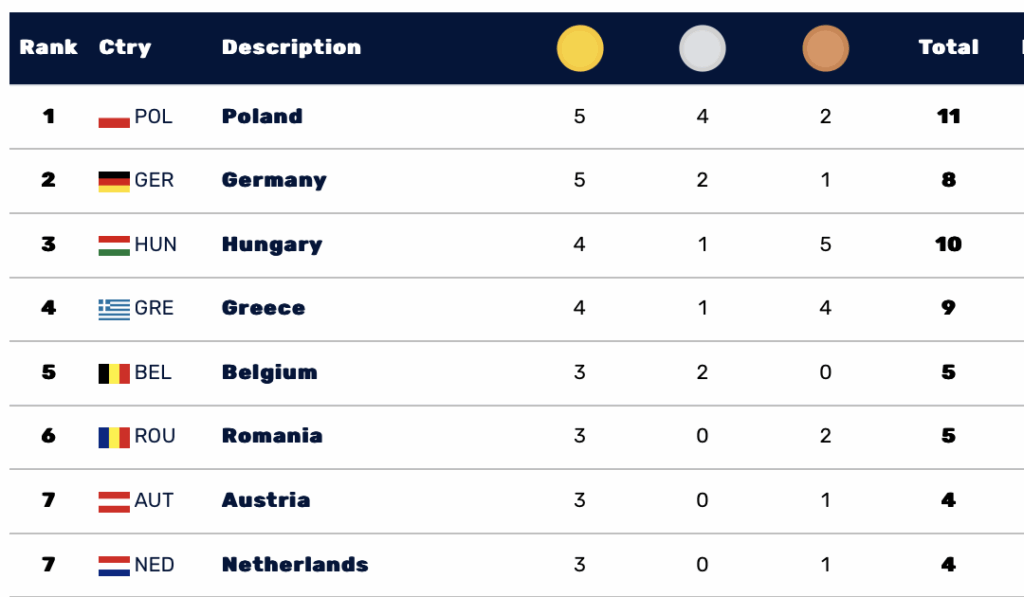The width and height of the screenshot is (1024, 597).
Task: Click the Romania flag icon
Action: [114, 436]
